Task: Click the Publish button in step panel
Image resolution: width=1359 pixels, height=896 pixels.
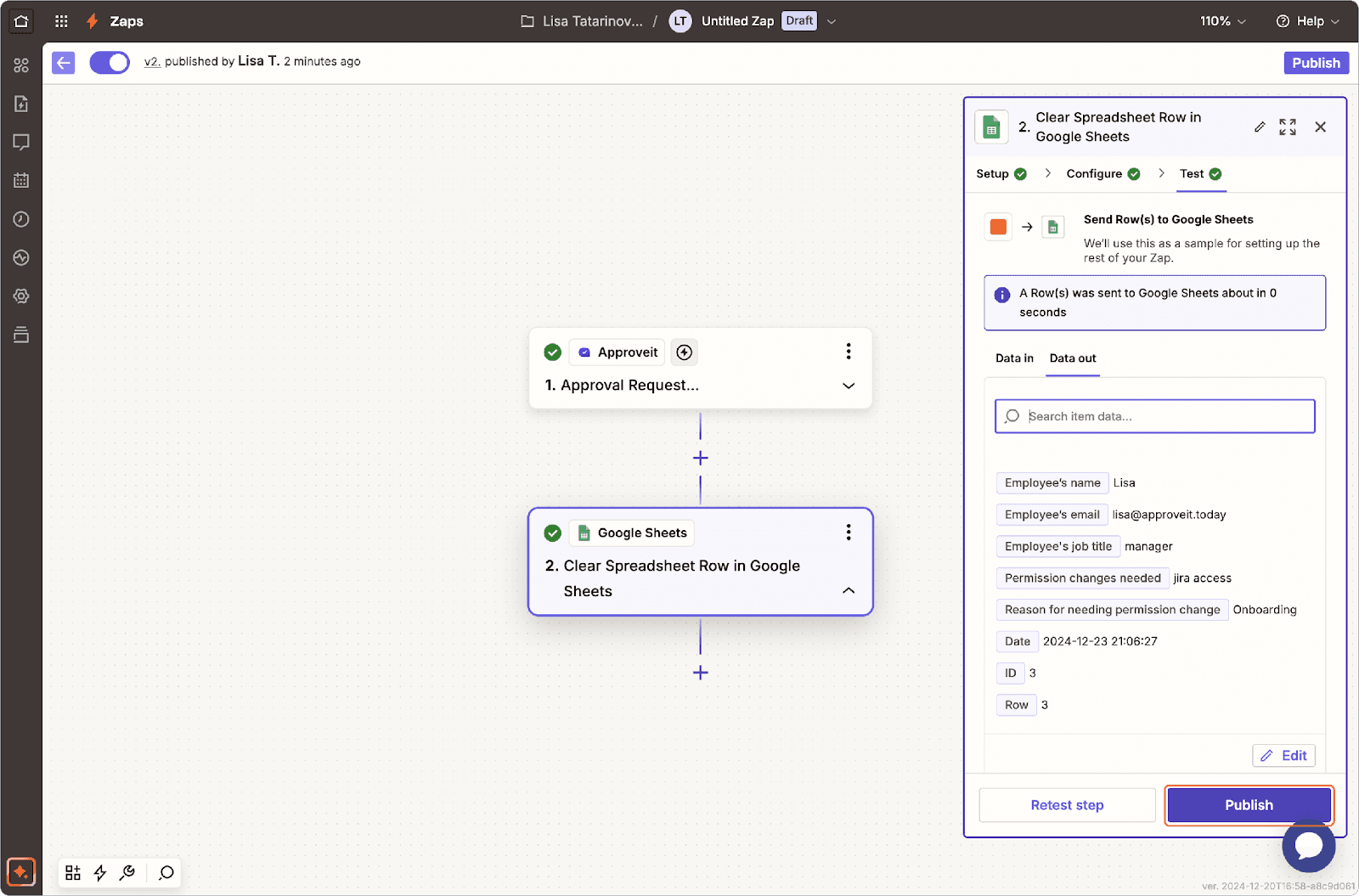Action: pos(1249,805)
